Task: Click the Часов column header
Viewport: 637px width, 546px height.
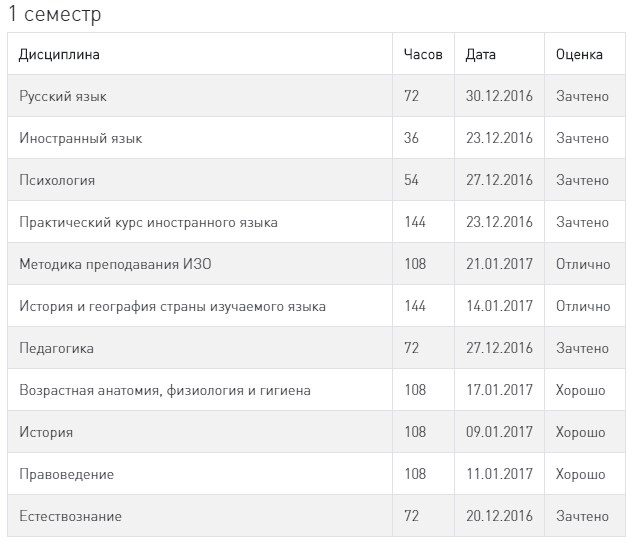Action: 422,55
